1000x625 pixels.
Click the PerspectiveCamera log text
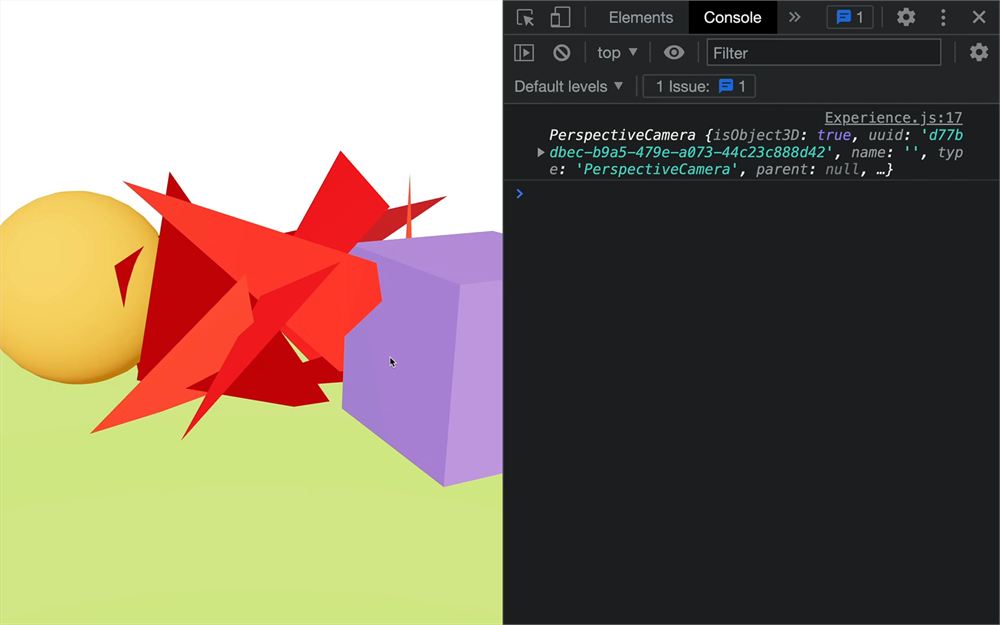[x=756, y=152]
